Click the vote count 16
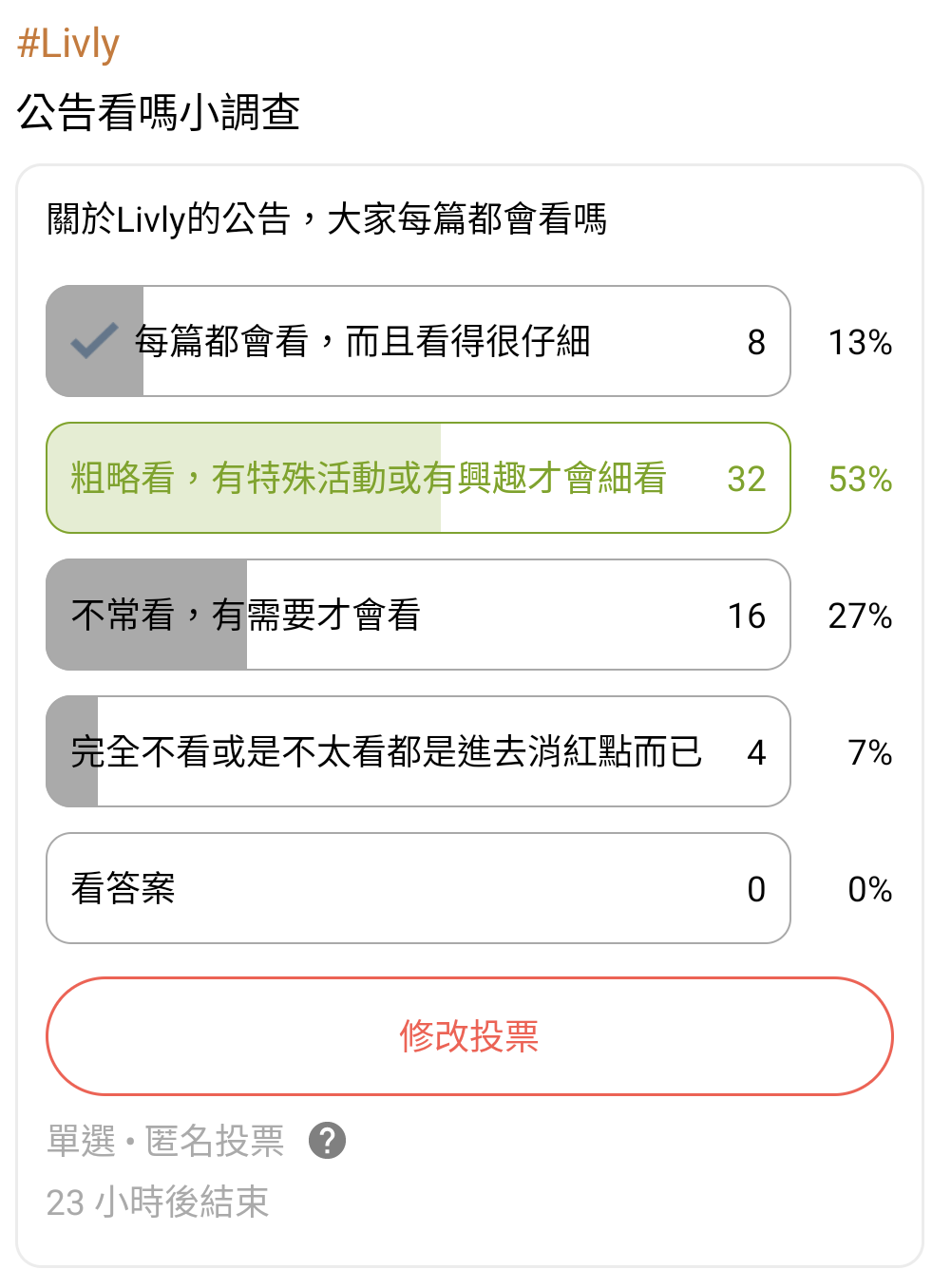 pyautogui.click(x=747, y=616)
